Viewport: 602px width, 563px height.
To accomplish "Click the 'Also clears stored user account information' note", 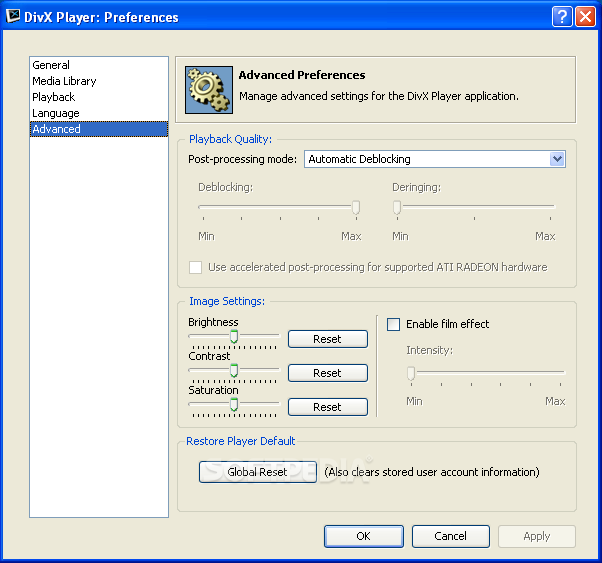I will (432, 472).
